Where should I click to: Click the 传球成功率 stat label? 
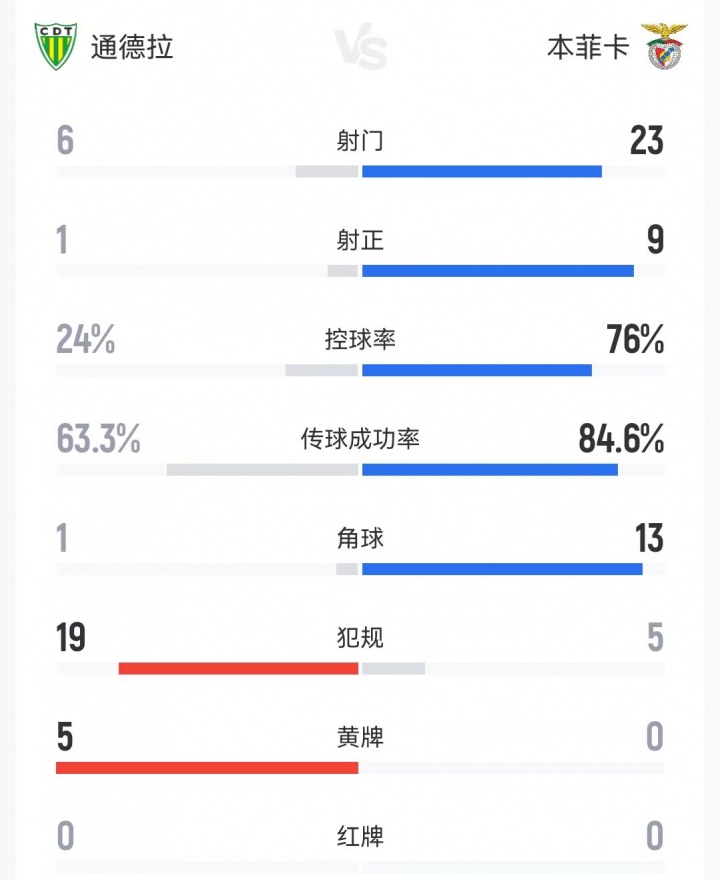pyautogui.click(x=360, y=439)
